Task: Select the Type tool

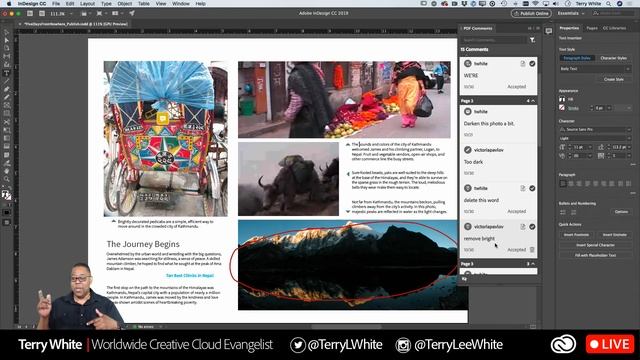Action: tap(7, 73)
